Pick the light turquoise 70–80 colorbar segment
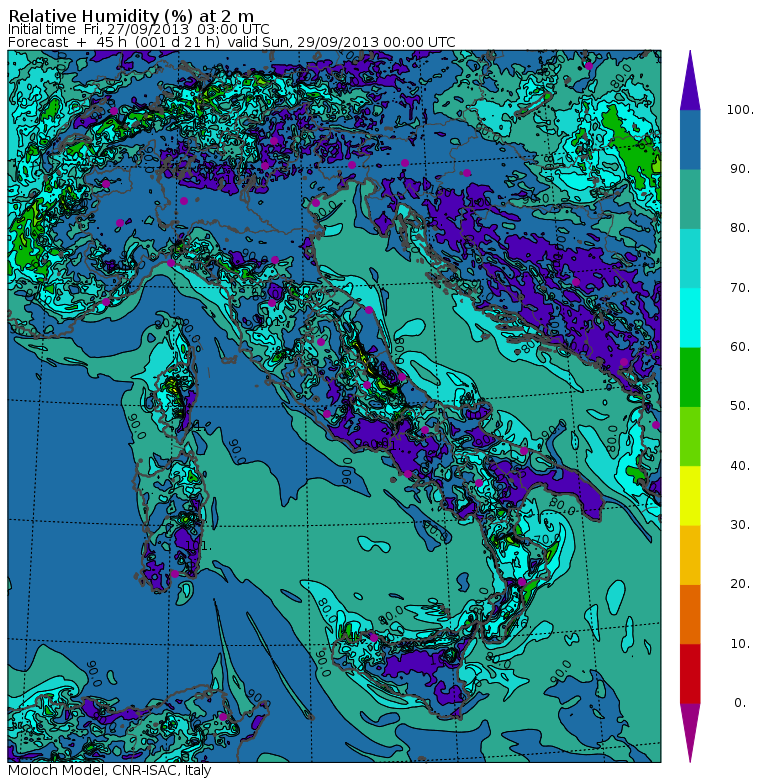 click(x=690, y=258)
